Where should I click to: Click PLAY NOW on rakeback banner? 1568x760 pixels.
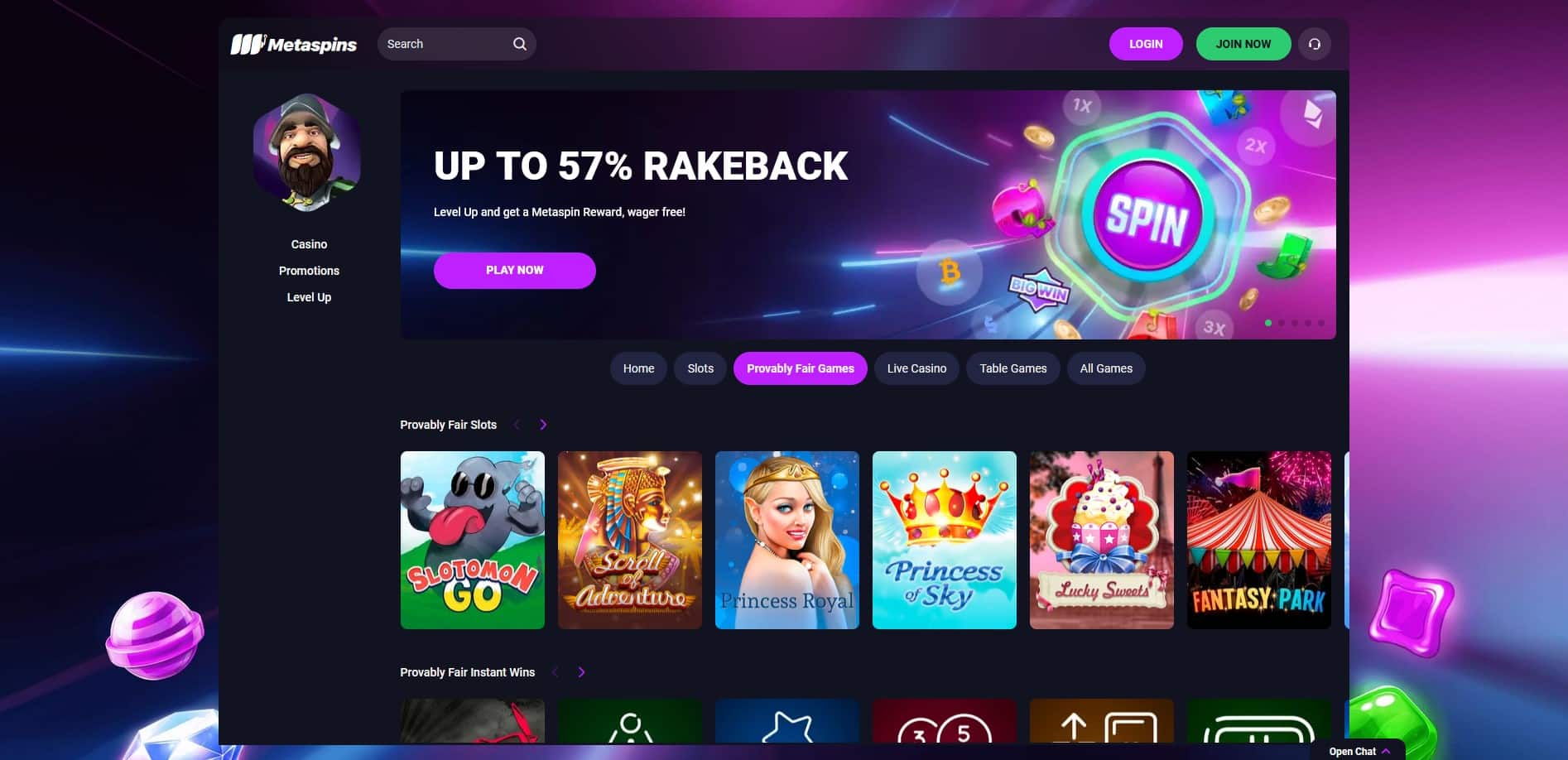[x=514, y=271]
